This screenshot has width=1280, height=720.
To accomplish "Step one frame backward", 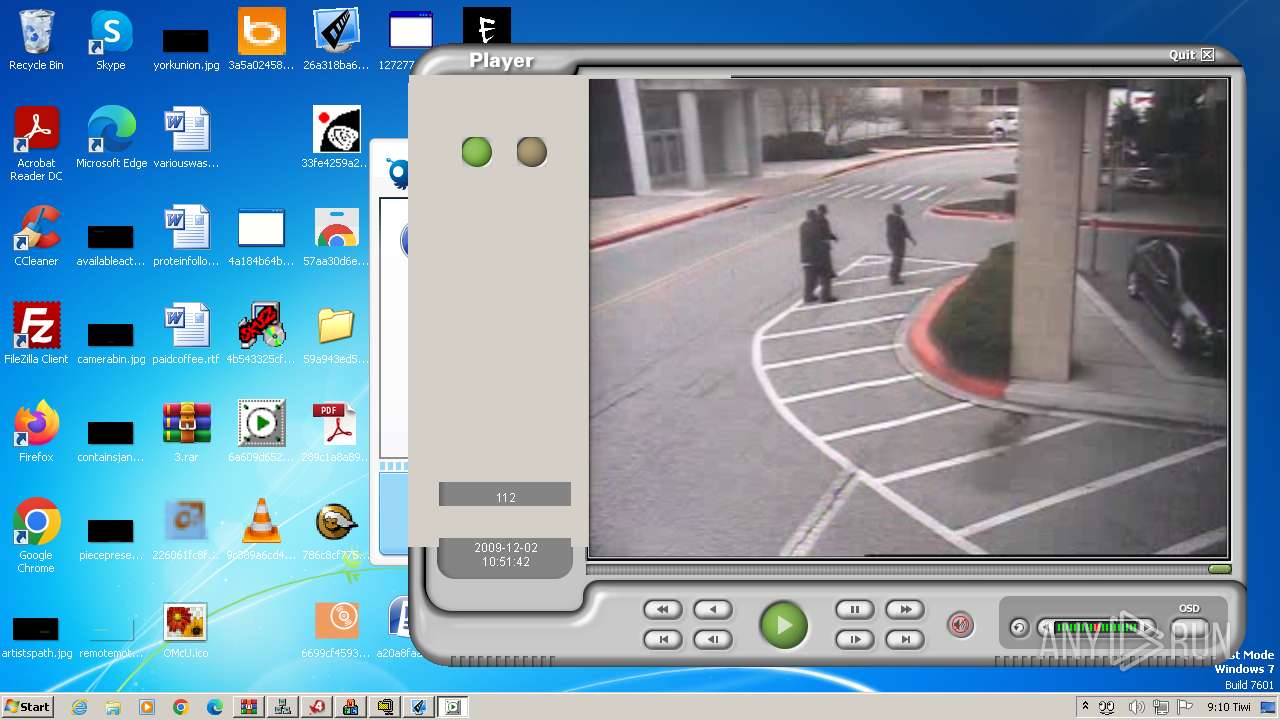I will [713, 639].
